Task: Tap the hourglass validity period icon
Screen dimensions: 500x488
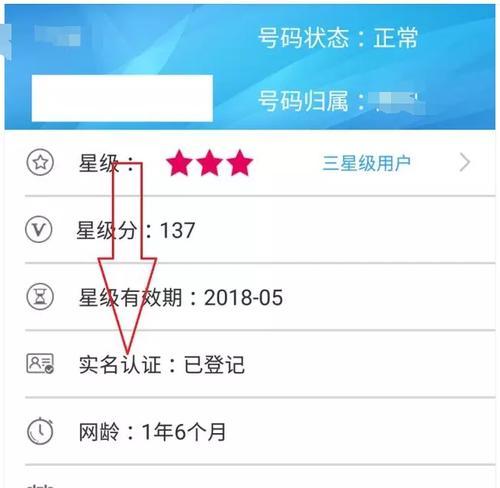Action: click(40, 297)
